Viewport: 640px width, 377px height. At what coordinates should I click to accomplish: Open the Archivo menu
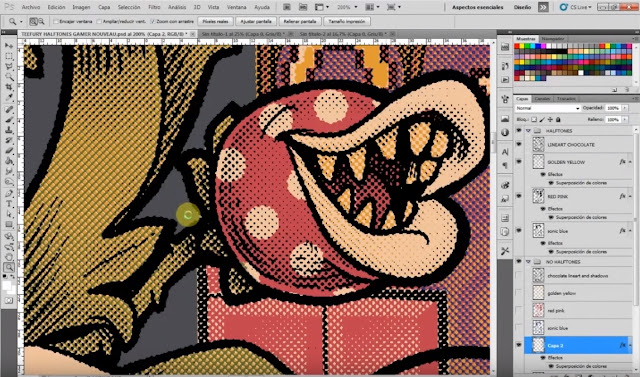point(31,7)
